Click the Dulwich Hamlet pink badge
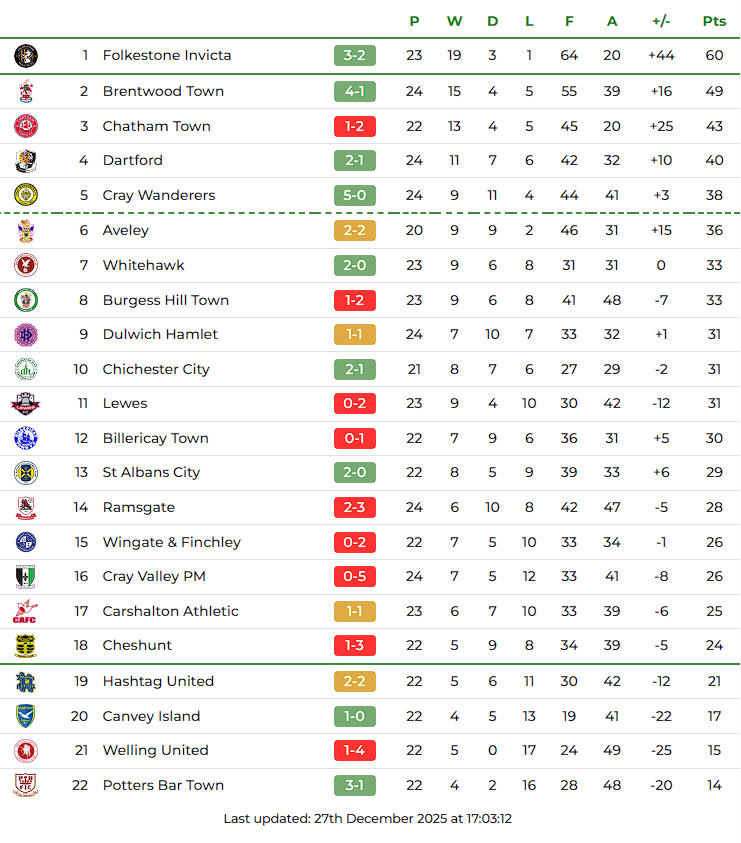741x843 pixels. coord(26,334)
